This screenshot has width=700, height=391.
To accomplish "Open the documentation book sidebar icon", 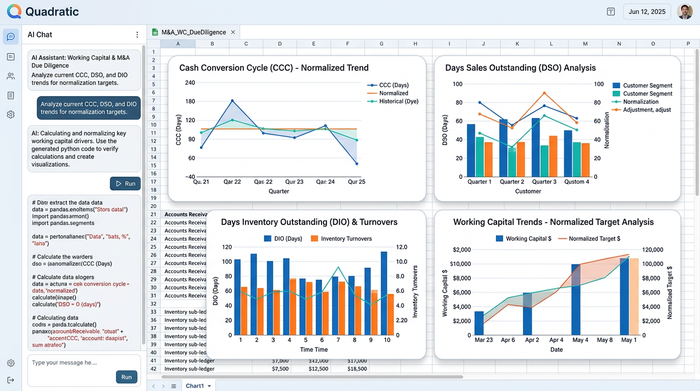I will click(x=11, y=96).
